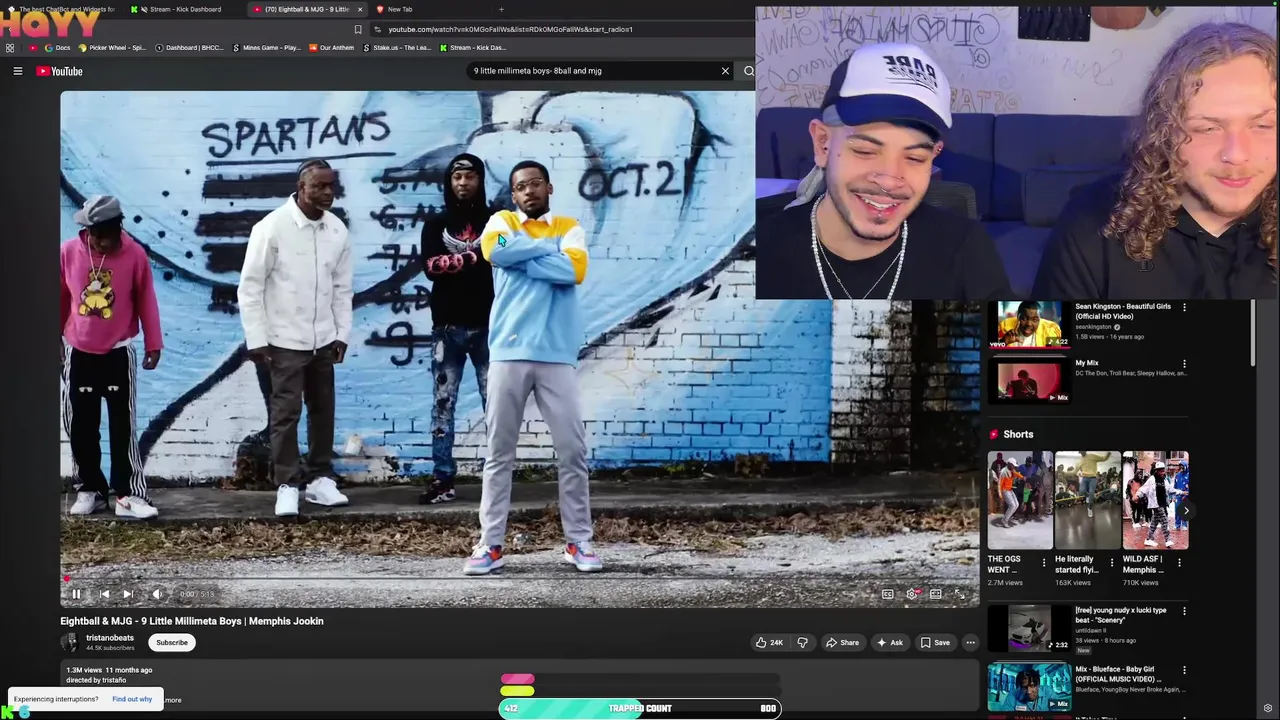Image resolution: width=1280 pixels, height=720 pixels.
Task: Open the 'Docs' bookmark
Action: tap(58, 48)
